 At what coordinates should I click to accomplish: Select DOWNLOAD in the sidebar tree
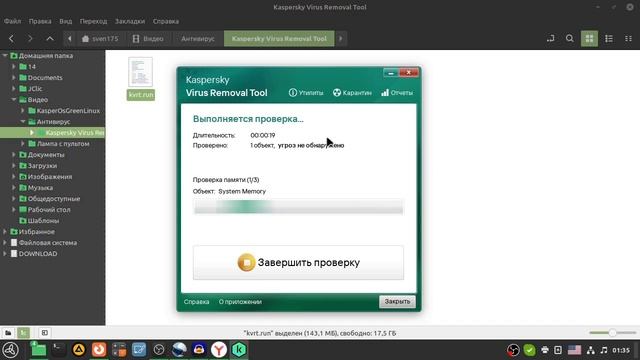click(x=38, y=253)
